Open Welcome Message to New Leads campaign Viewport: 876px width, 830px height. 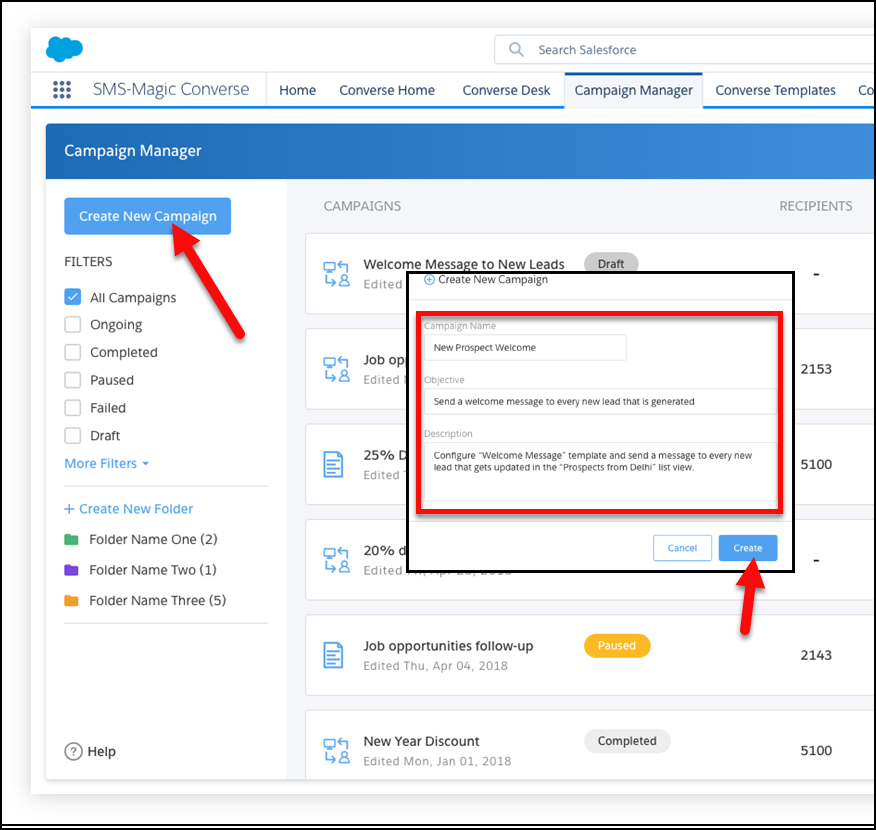464,264
